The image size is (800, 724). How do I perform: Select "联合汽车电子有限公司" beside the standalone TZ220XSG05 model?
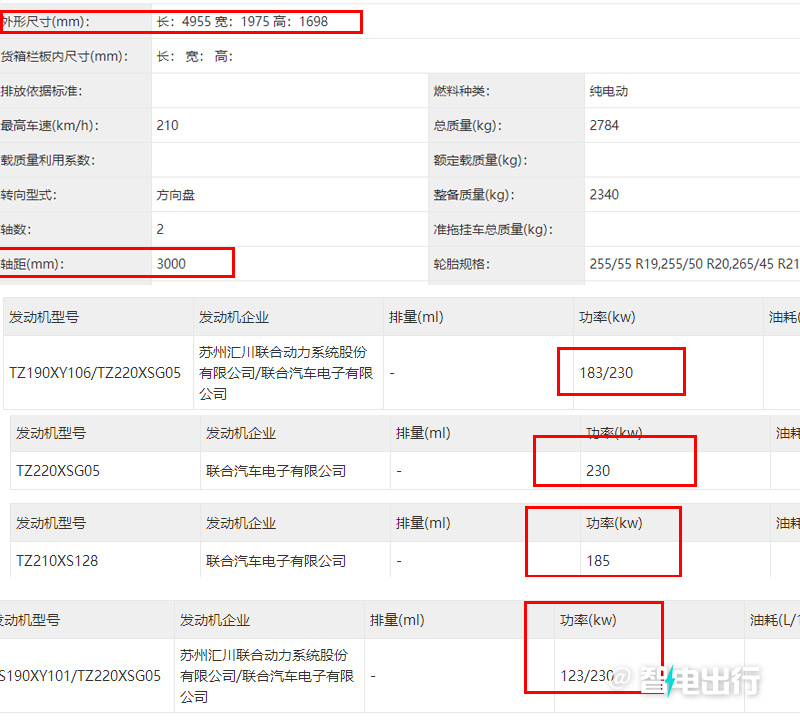click(276, 471)
